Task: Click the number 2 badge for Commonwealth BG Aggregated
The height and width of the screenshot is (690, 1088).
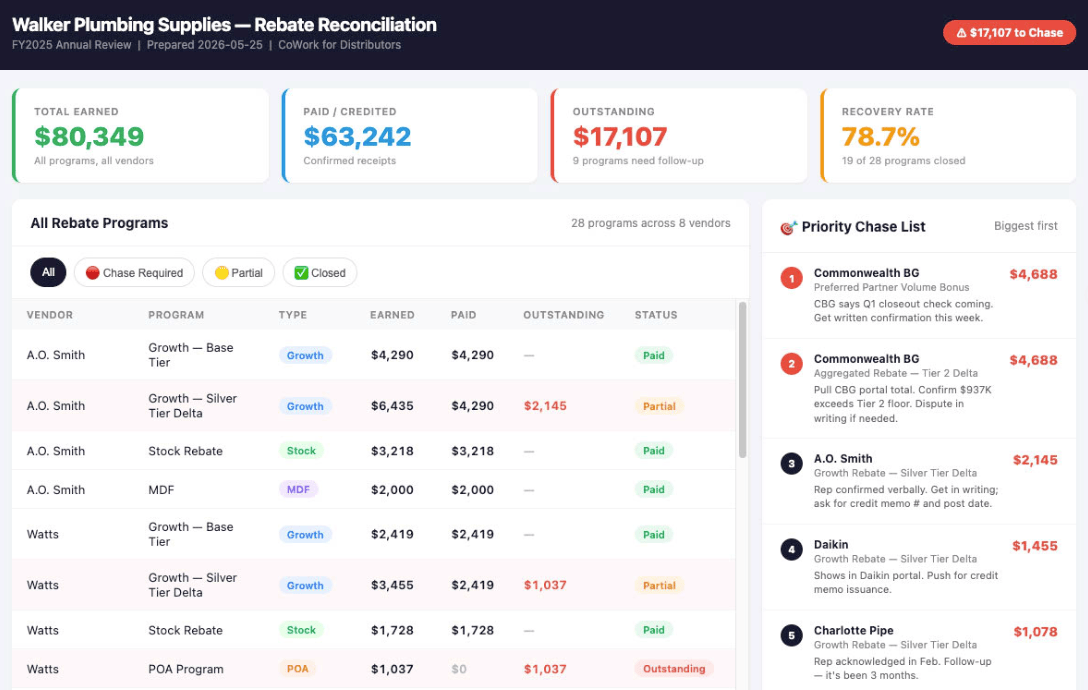Action: pos(791,364)
